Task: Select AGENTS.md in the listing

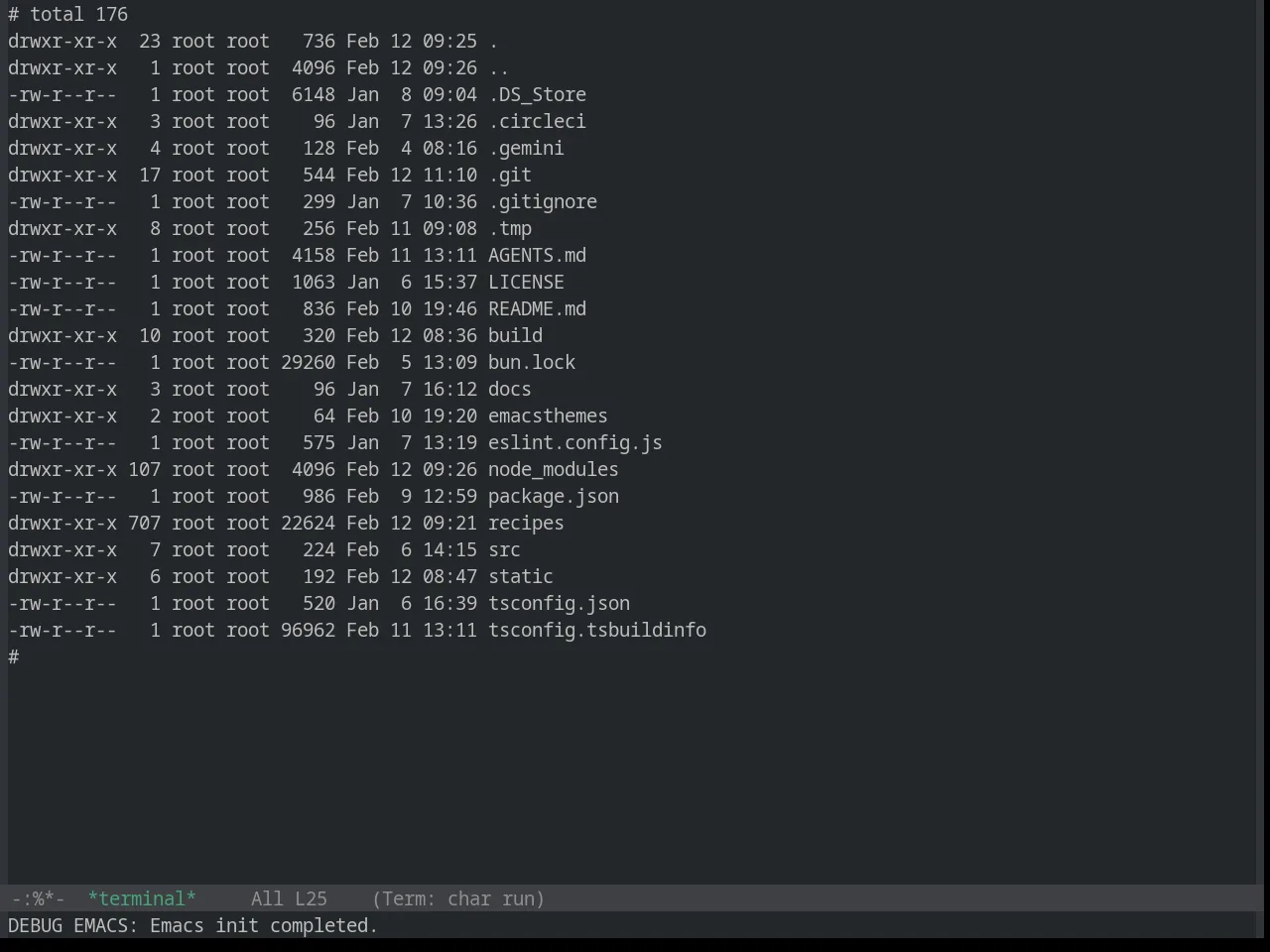Action: tap(537, 255)
